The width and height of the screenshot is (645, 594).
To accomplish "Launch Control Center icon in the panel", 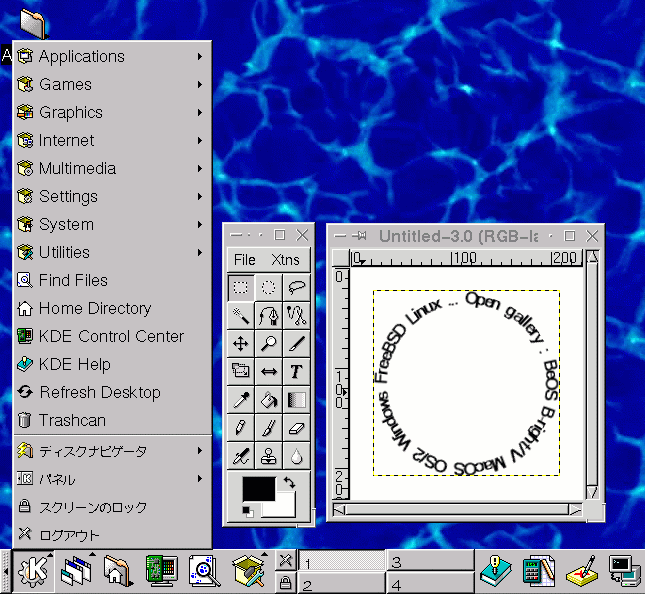I will pos(162,571).
